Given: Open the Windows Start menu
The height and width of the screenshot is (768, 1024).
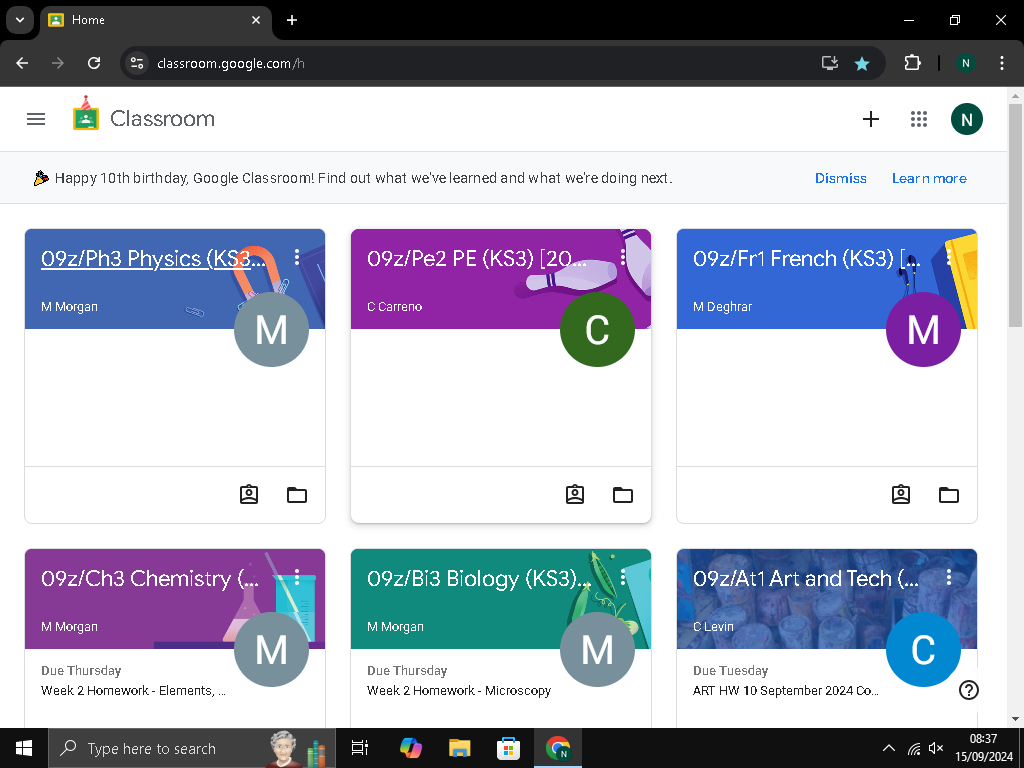Looking at the screenshot, I should 24,748.
